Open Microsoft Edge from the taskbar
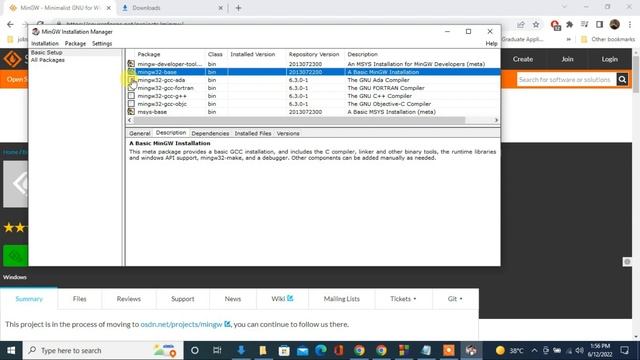This screenshot has width=640, height=360. click(x=321, y=350)
